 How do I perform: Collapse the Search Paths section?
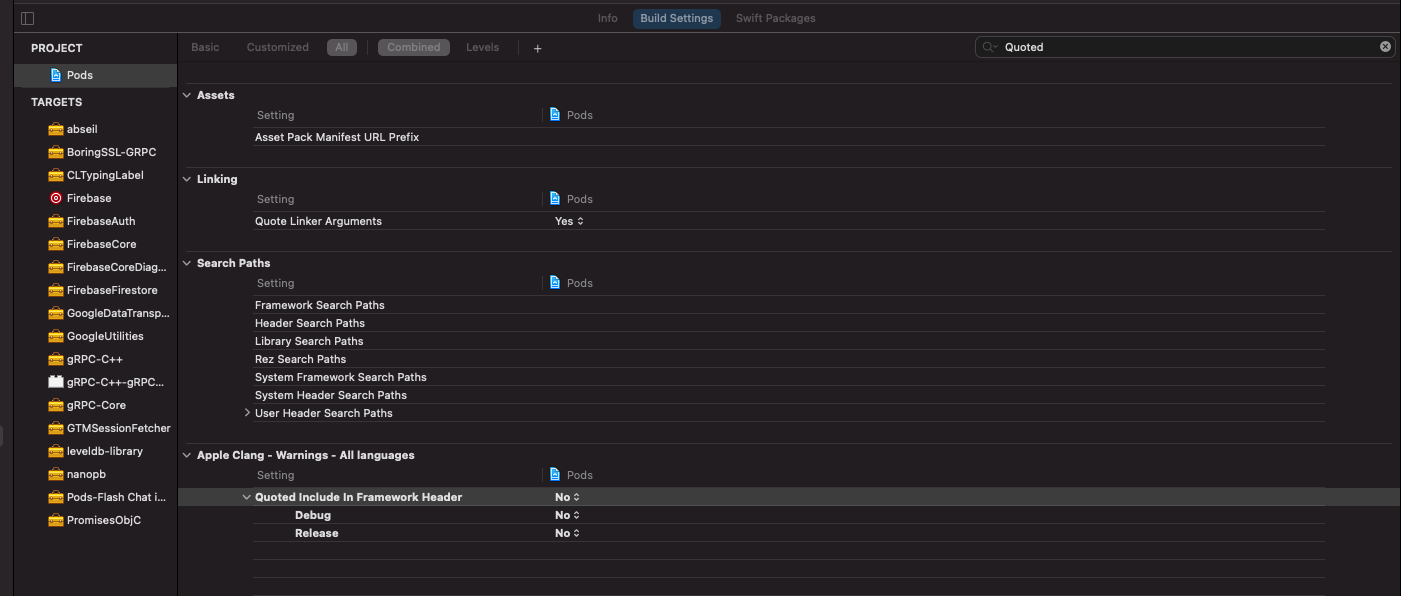point(187,263)
